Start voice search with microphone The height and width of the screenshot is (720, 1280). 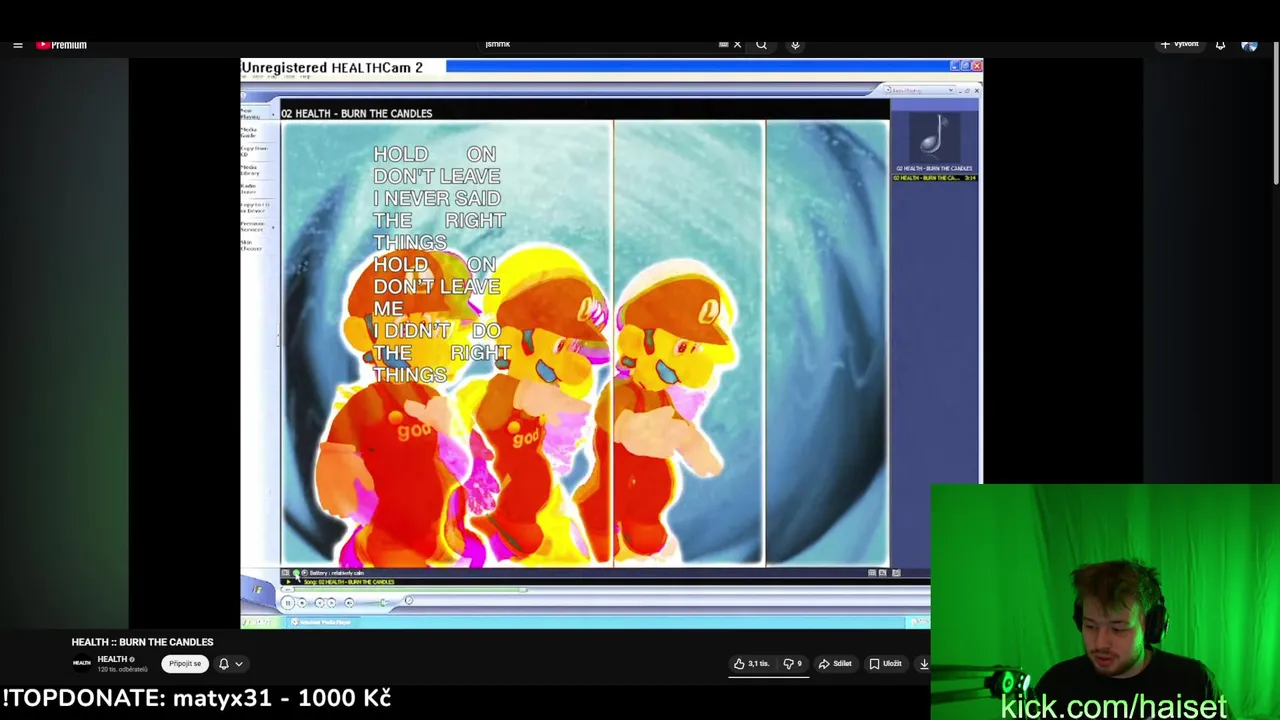coord(795,44)
